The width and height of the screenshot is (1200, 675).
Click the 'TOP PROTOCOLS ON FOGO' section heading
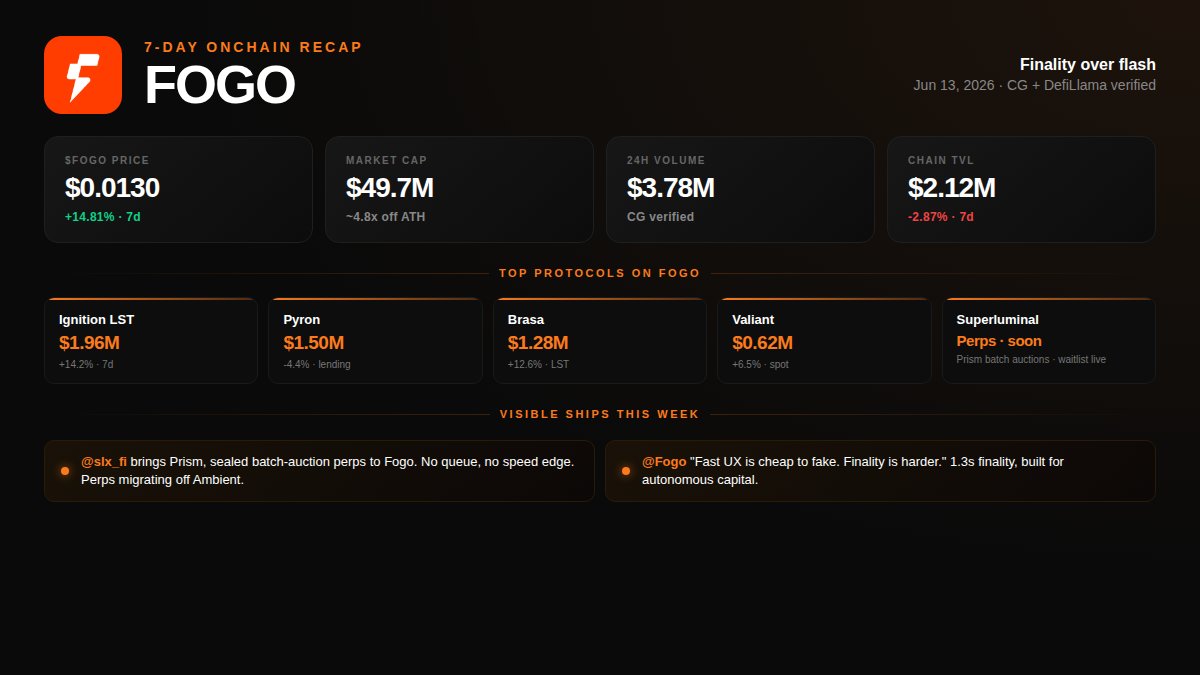[x=600, y=273]
